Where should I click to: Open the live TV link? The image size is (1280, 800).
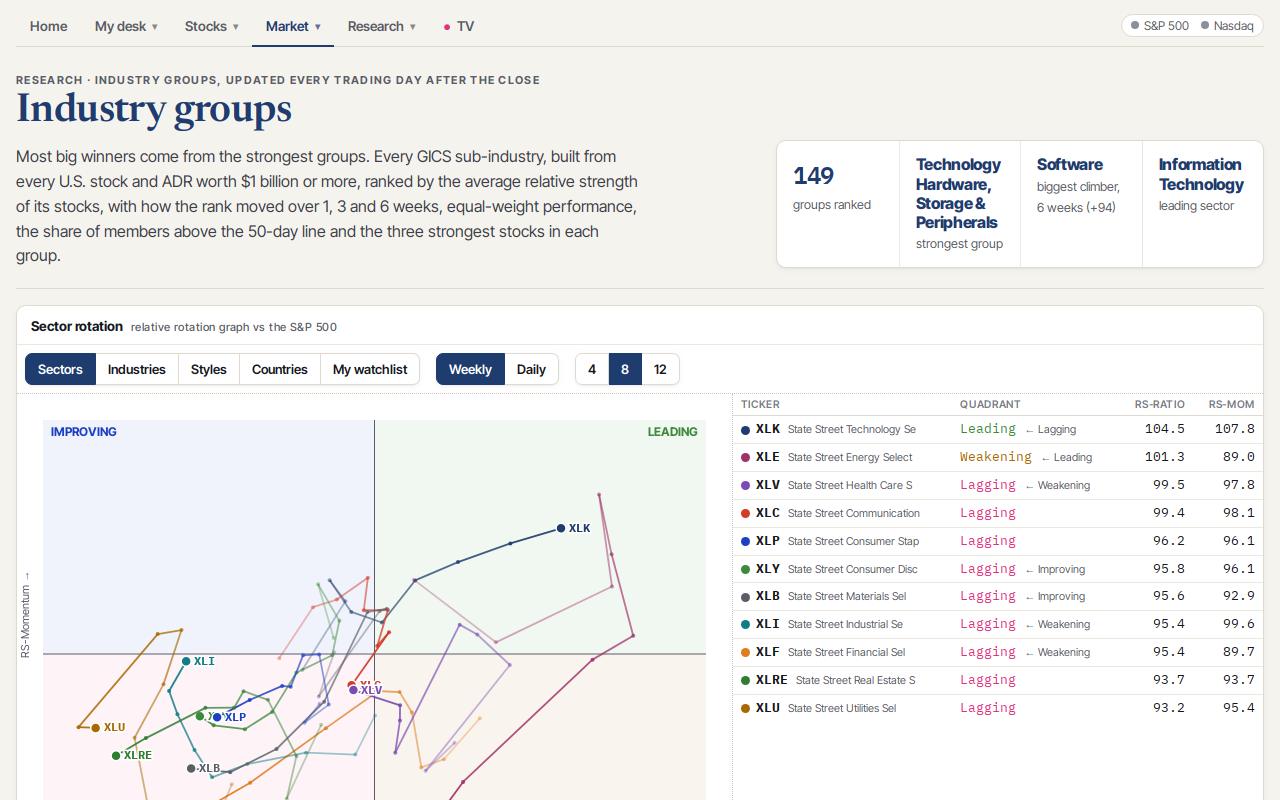click(459, 26)
